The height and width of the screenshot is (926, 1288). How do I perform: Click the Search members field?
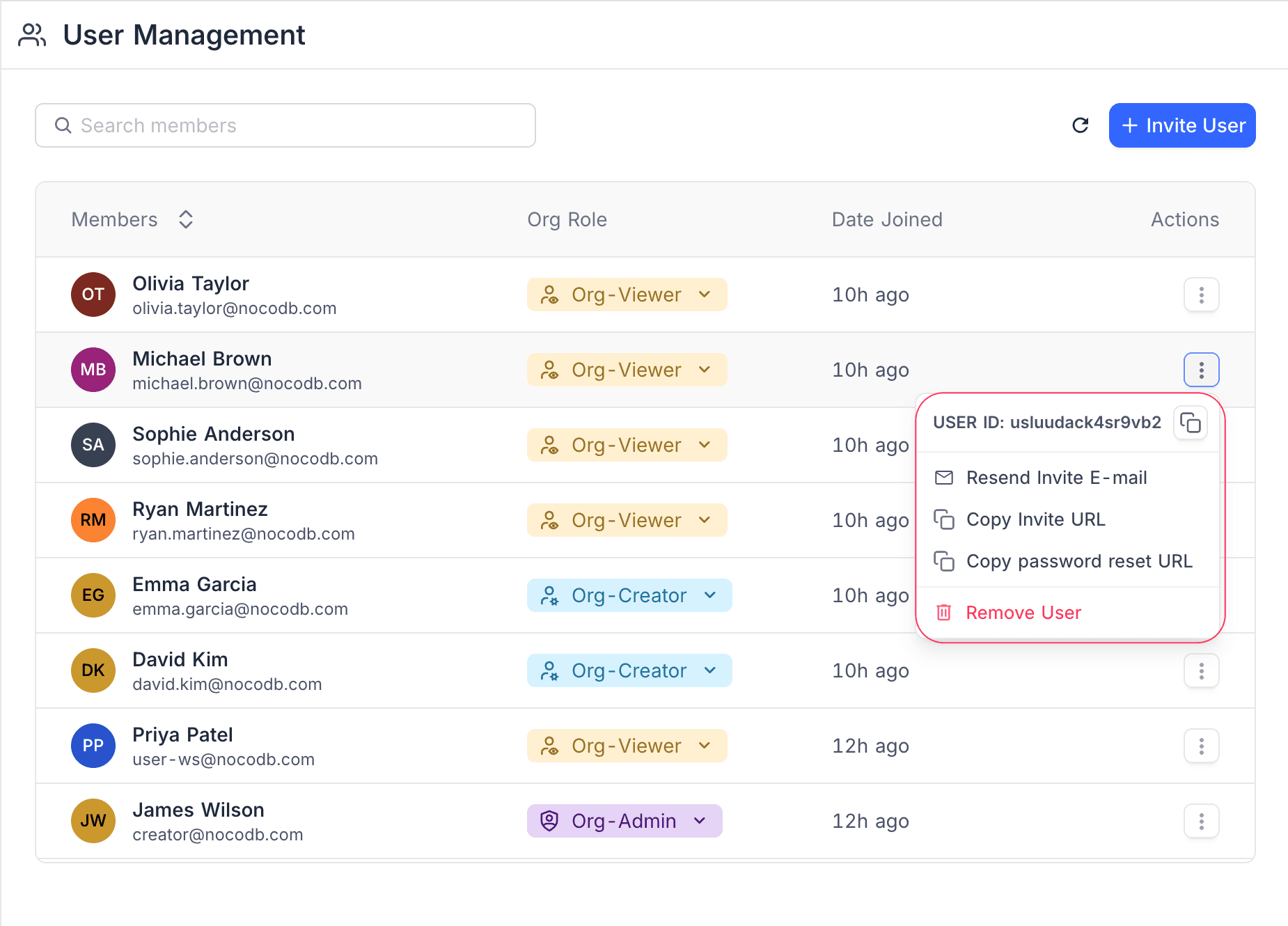[x=285, y=125]
